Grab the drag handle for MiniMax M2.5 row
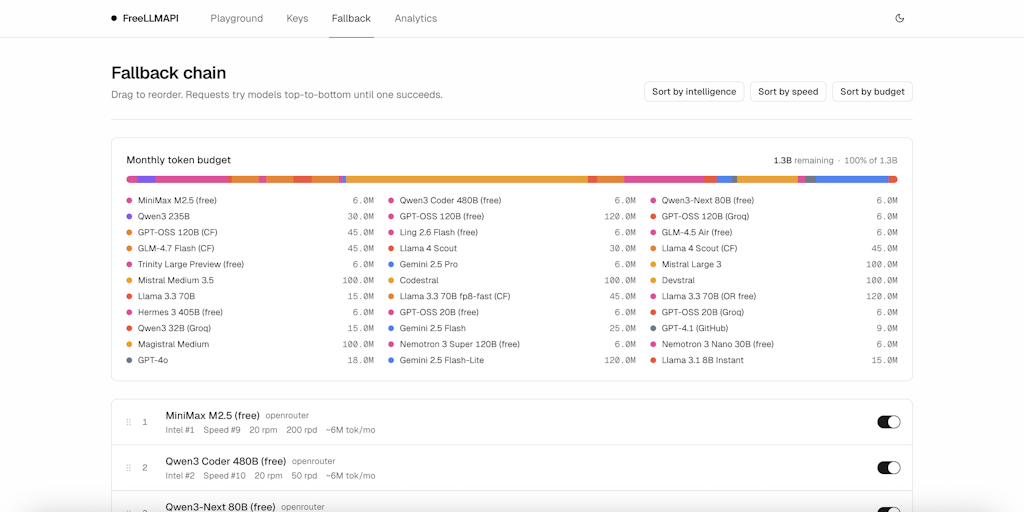1024x512 pixels. tap(128, 422)
